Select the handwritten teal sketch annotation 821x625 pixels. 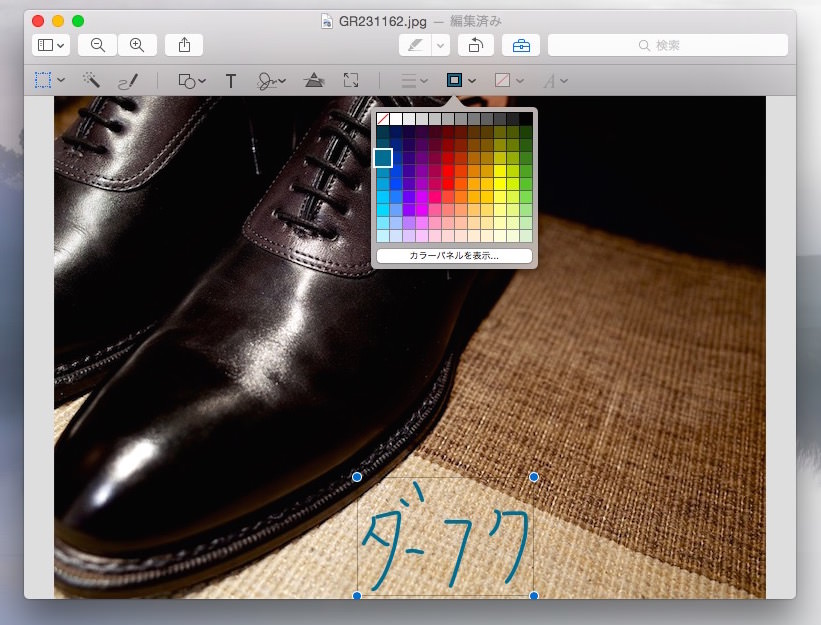pos(445,537)
